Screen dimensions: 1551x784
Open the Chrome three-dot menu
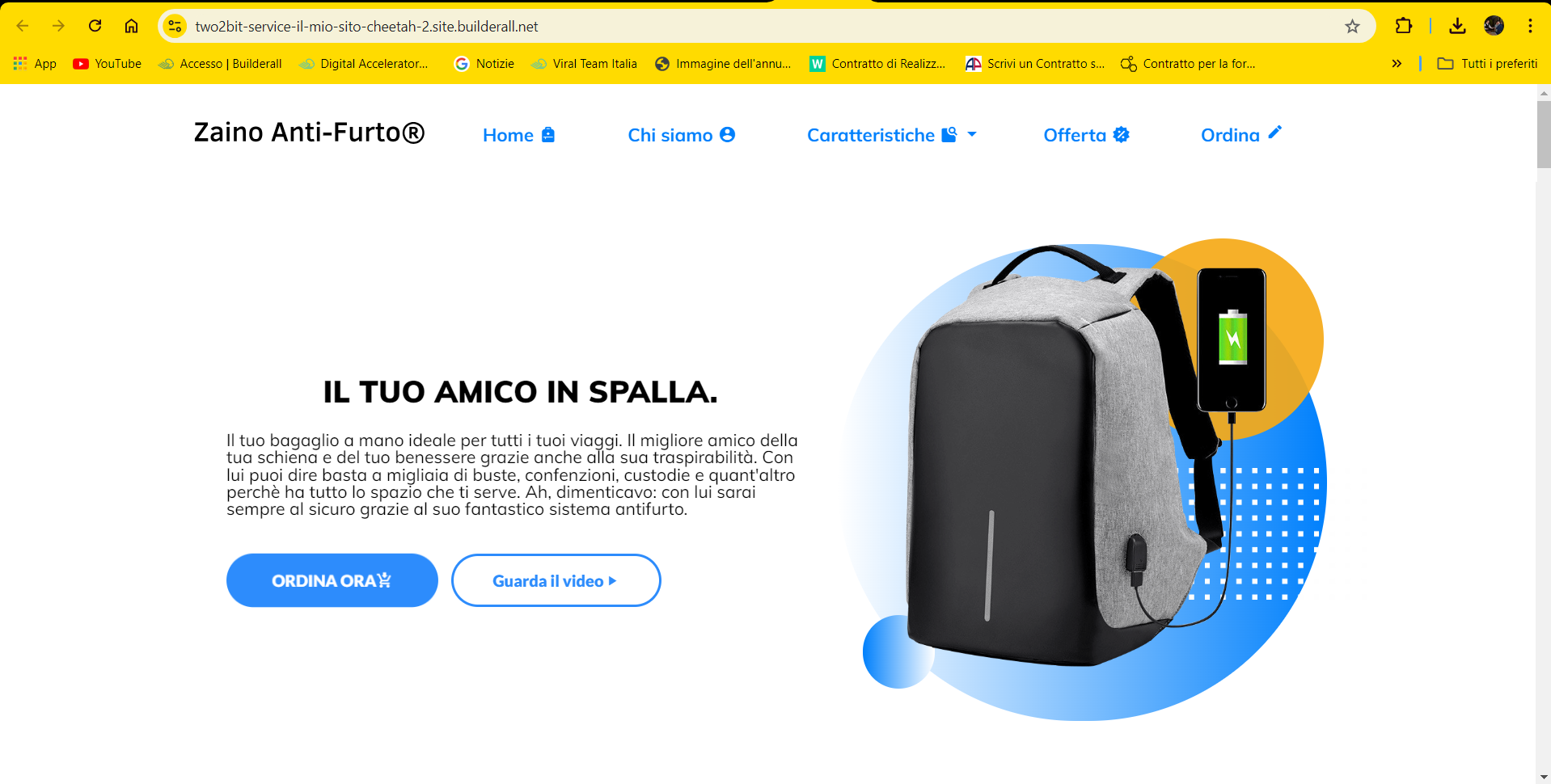(x=1530, y=26)
